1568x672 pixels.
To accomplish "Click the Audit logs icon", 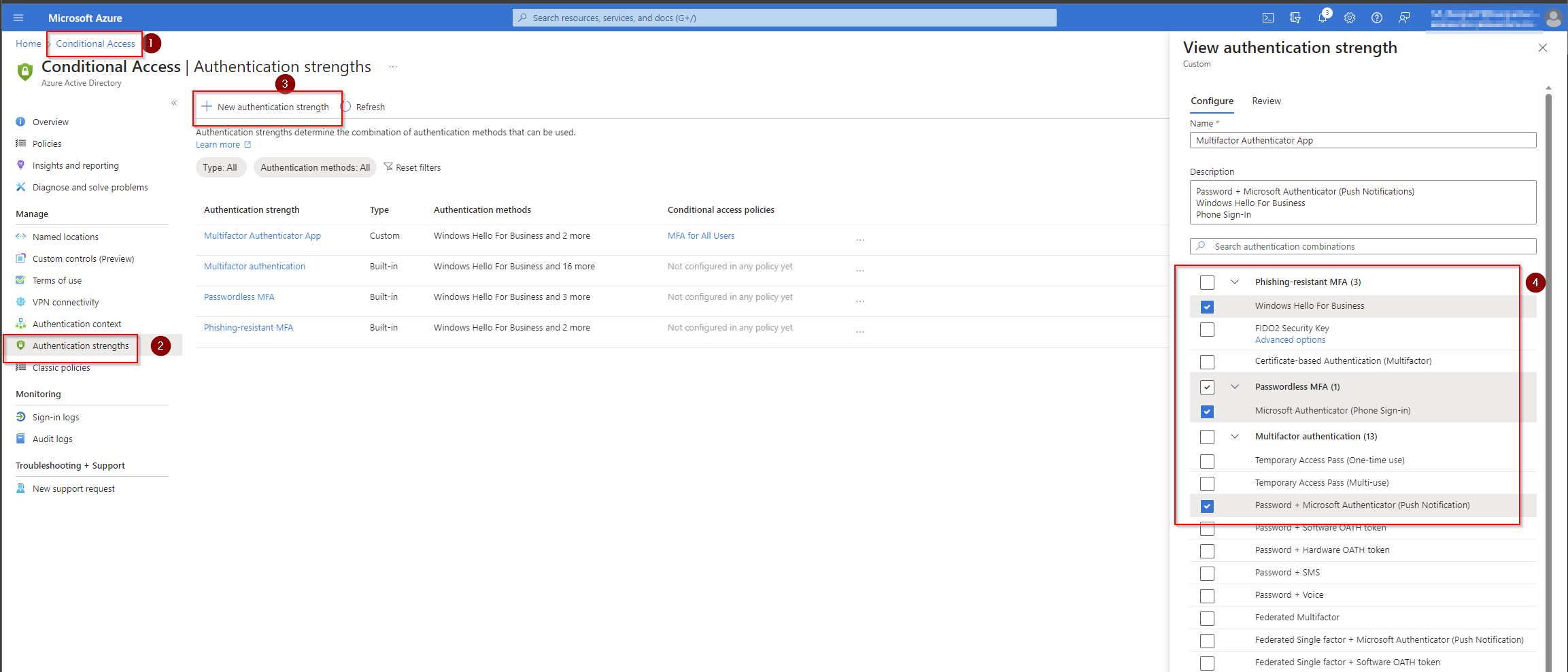I will tap(20, 439).
